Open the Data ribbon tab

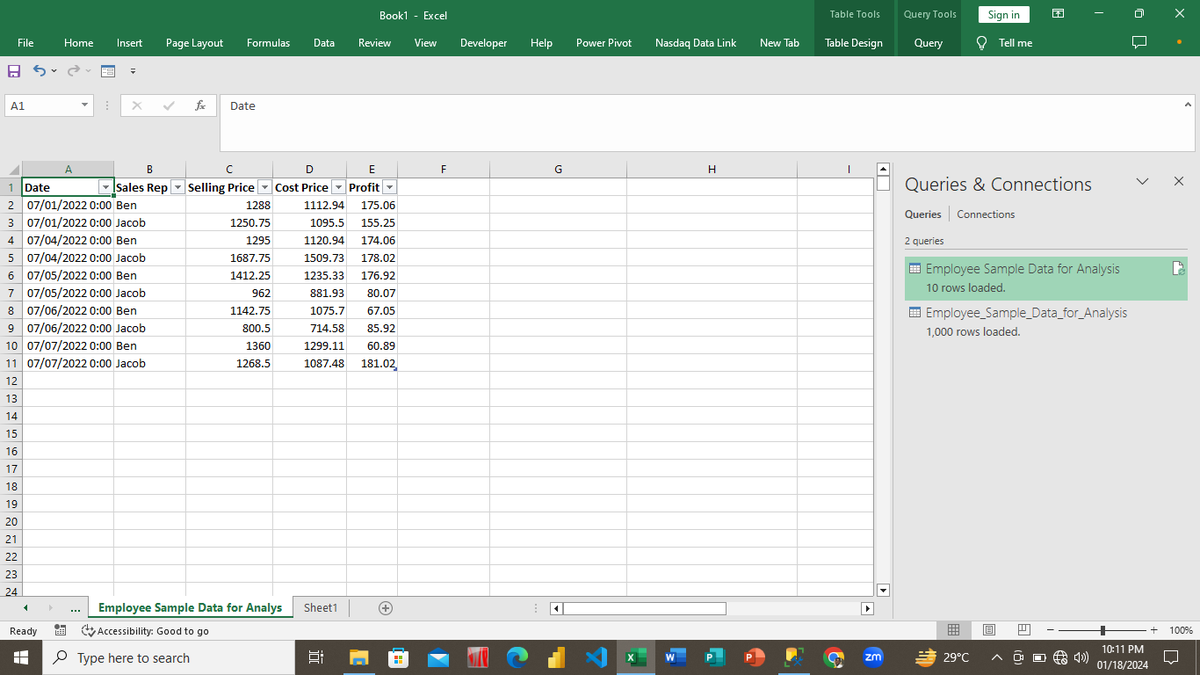[324, 43]
